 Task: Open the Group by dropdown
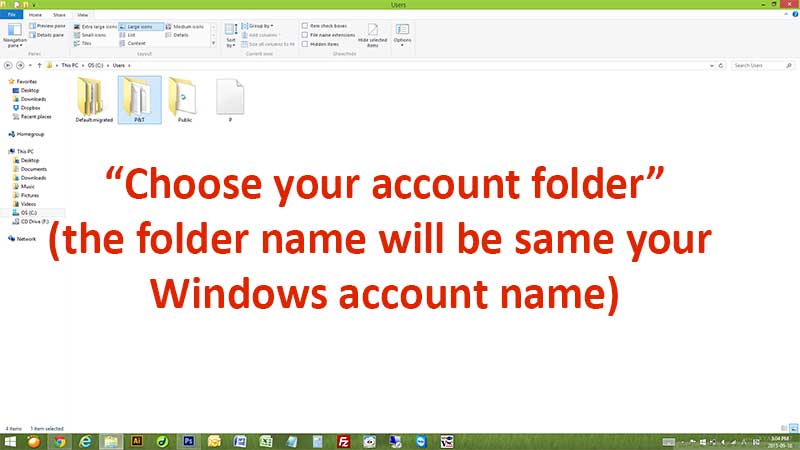click(x=258, y=26)
